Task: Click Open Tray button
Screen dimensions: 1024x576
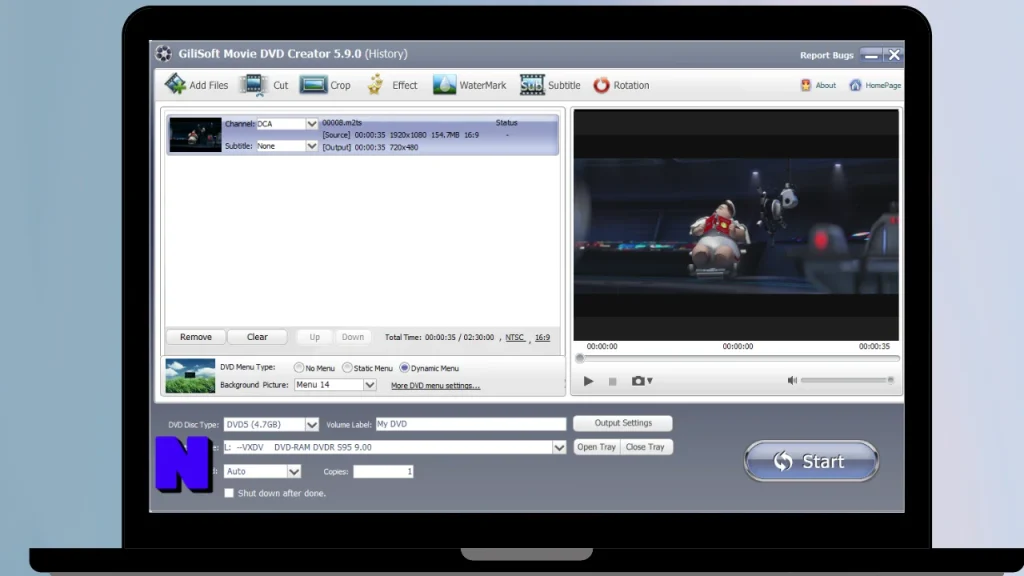Action: pyautogui.click(x=596, y=447)
